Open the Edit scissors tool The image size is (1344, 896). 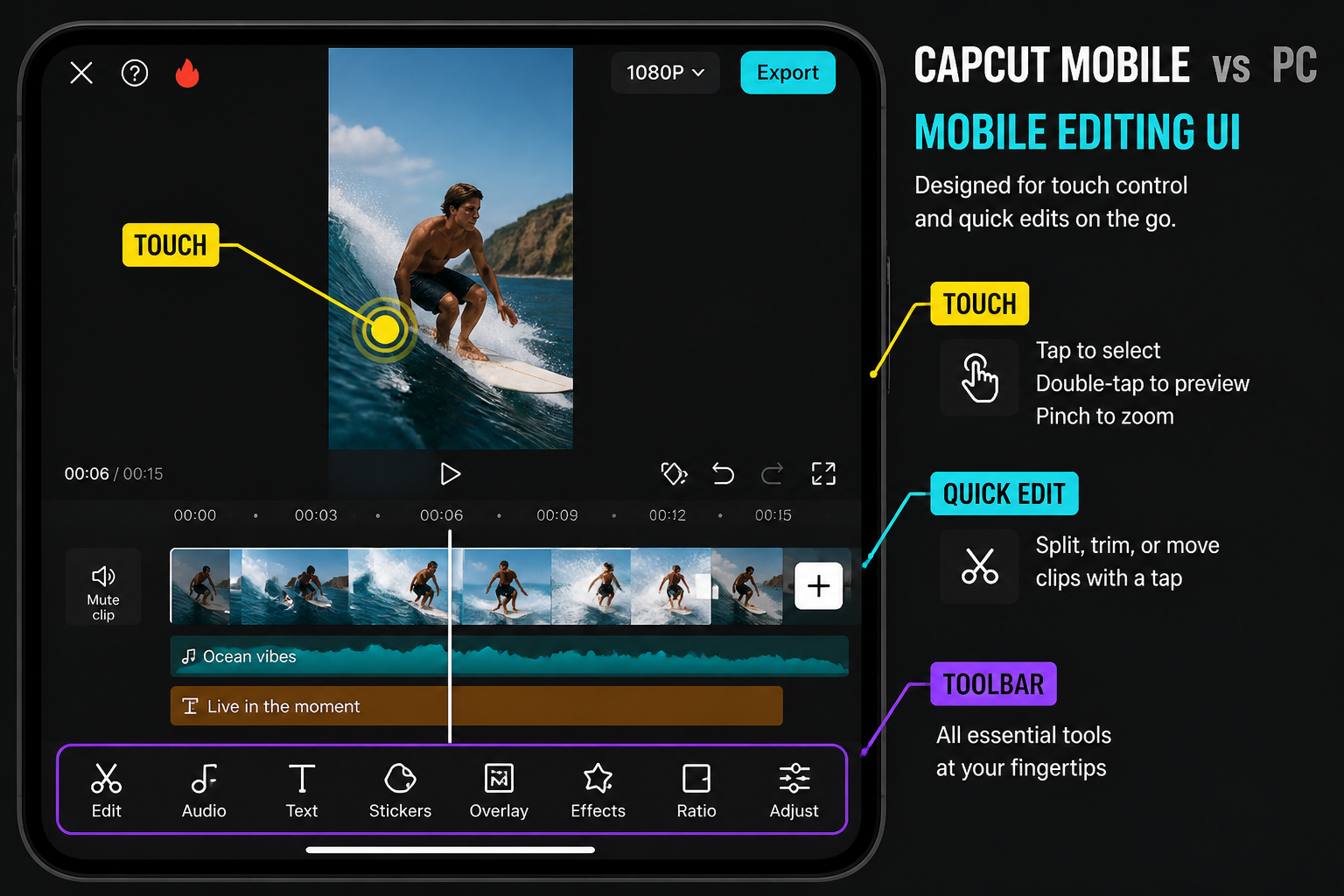pos(106,790)
